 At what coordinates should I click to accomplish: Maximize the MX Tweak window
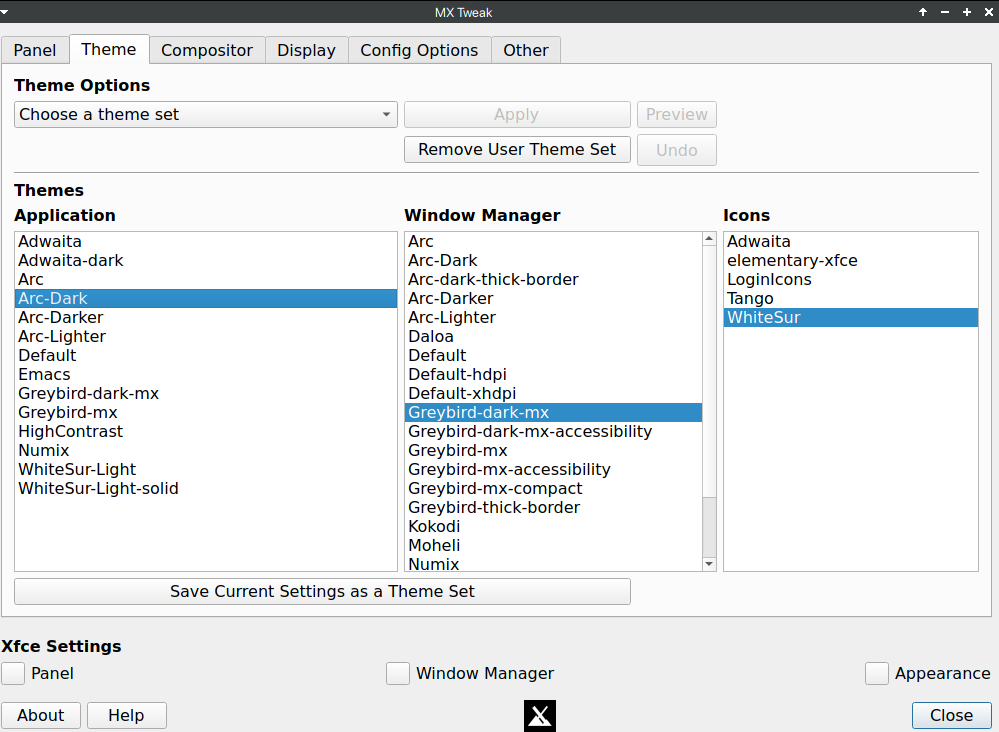[x=967, y=12]
